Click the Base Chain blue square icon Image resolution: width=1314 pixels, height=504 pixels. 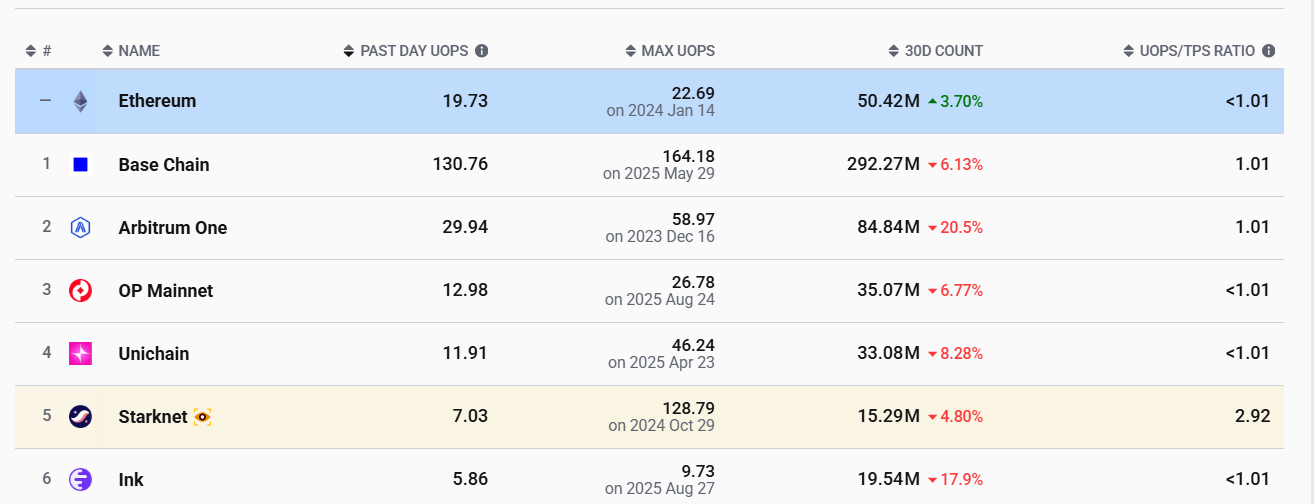(x=81, y=164)
